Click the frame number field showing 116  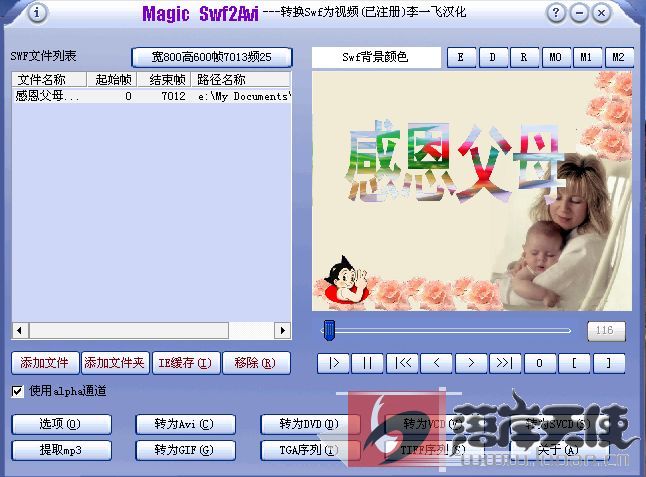point(606,331)
